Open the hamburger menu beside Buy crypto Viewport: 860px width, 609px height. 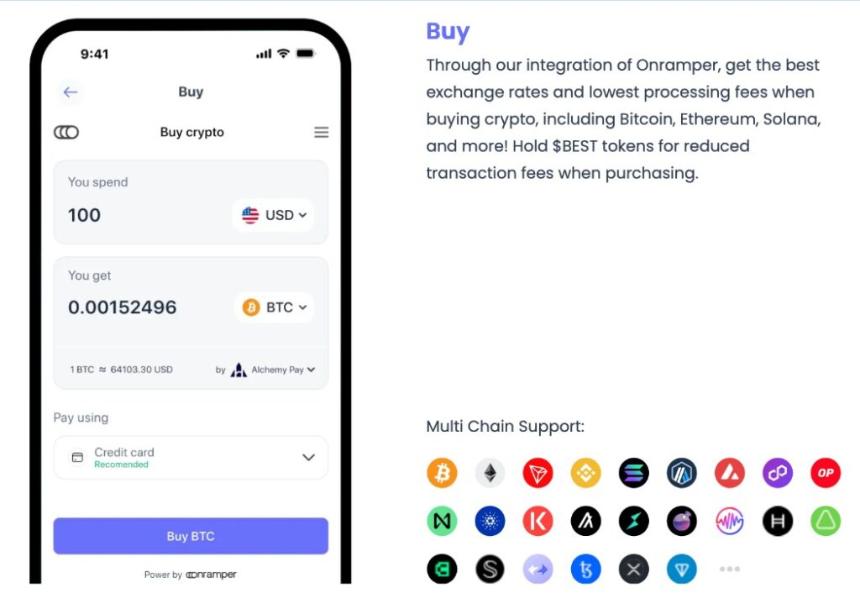click(321, 132)
